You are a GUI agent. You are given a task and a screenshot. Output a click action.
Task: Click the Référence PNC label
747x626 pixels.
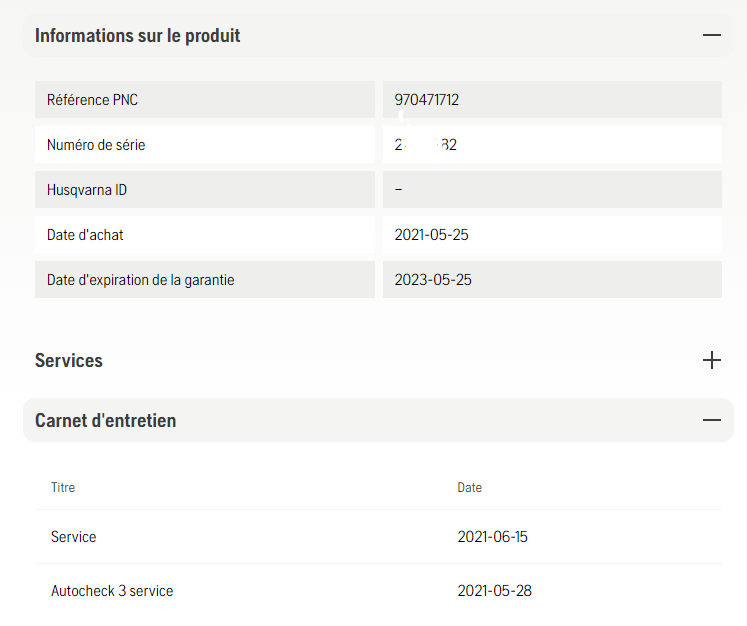pyautogui.click(x=92, y=100)
